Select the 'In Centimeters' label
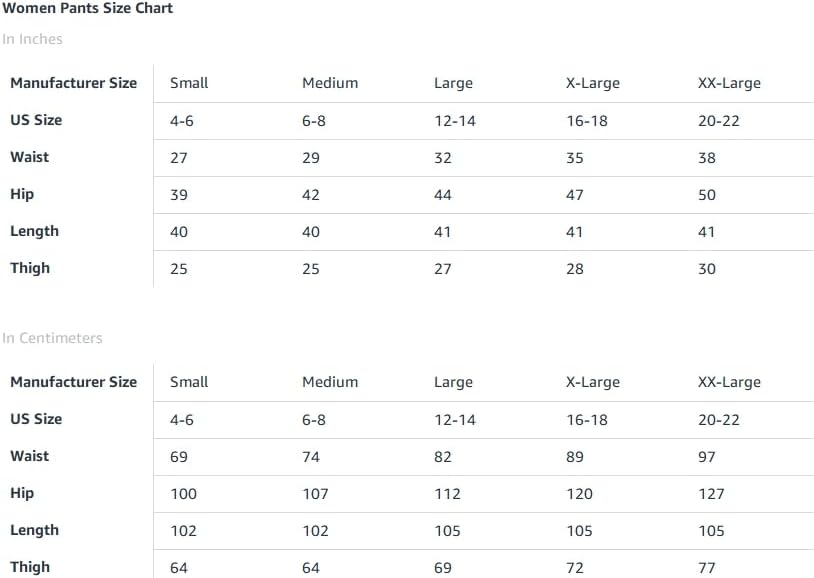Image resolution: width=814 pixels, height=578 pixels. [52, 339]
